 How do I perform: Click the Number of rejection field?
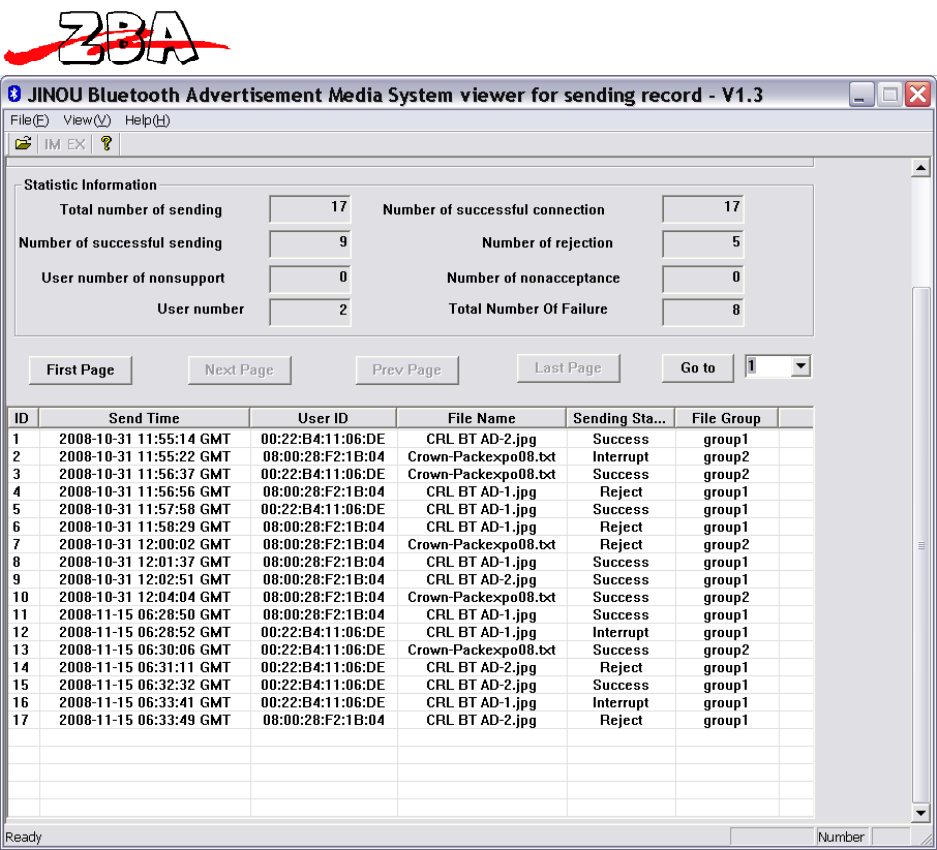(x=703, y=243)
